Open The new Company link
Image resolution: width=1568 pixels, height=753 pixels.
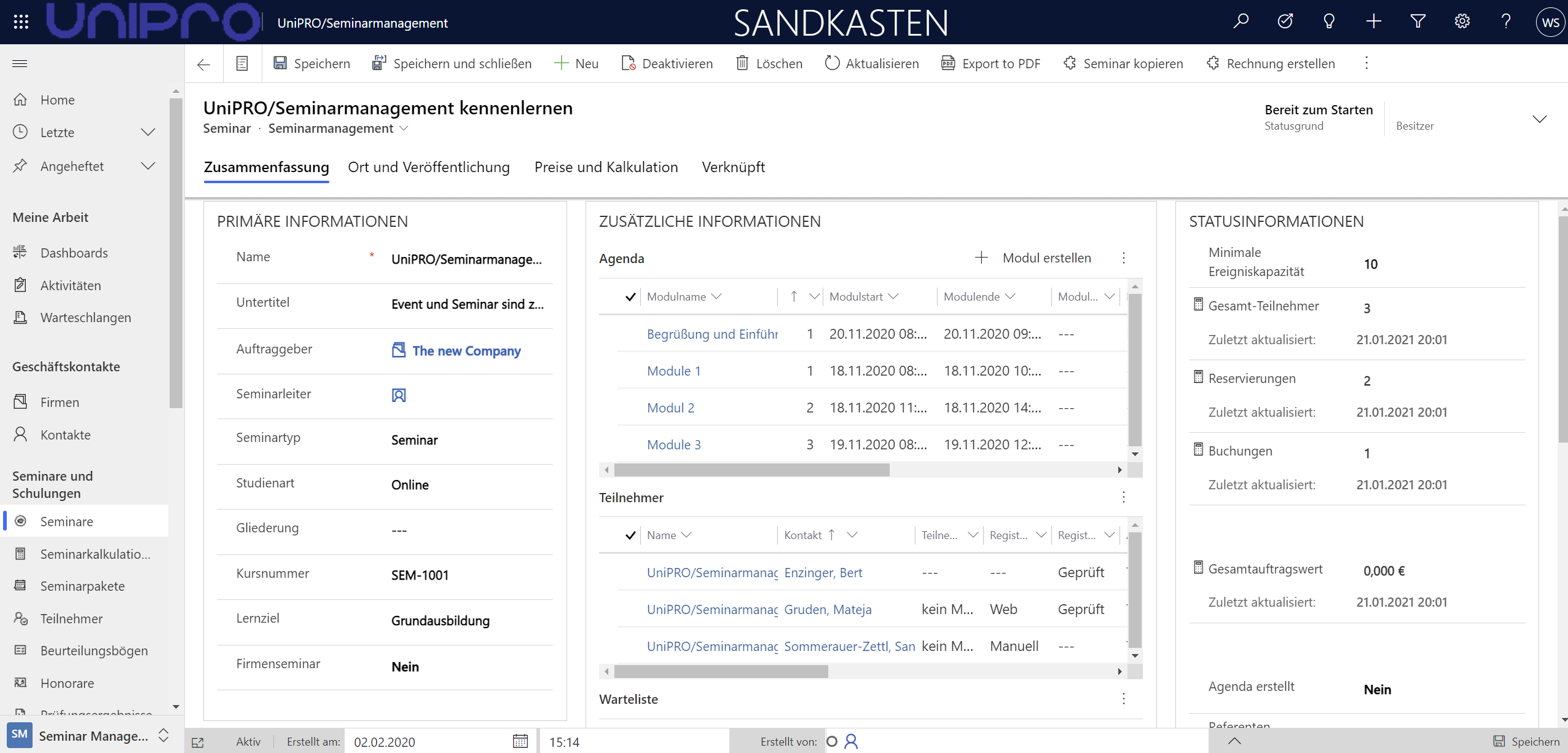pyautogui.click(x=466, y=351)
